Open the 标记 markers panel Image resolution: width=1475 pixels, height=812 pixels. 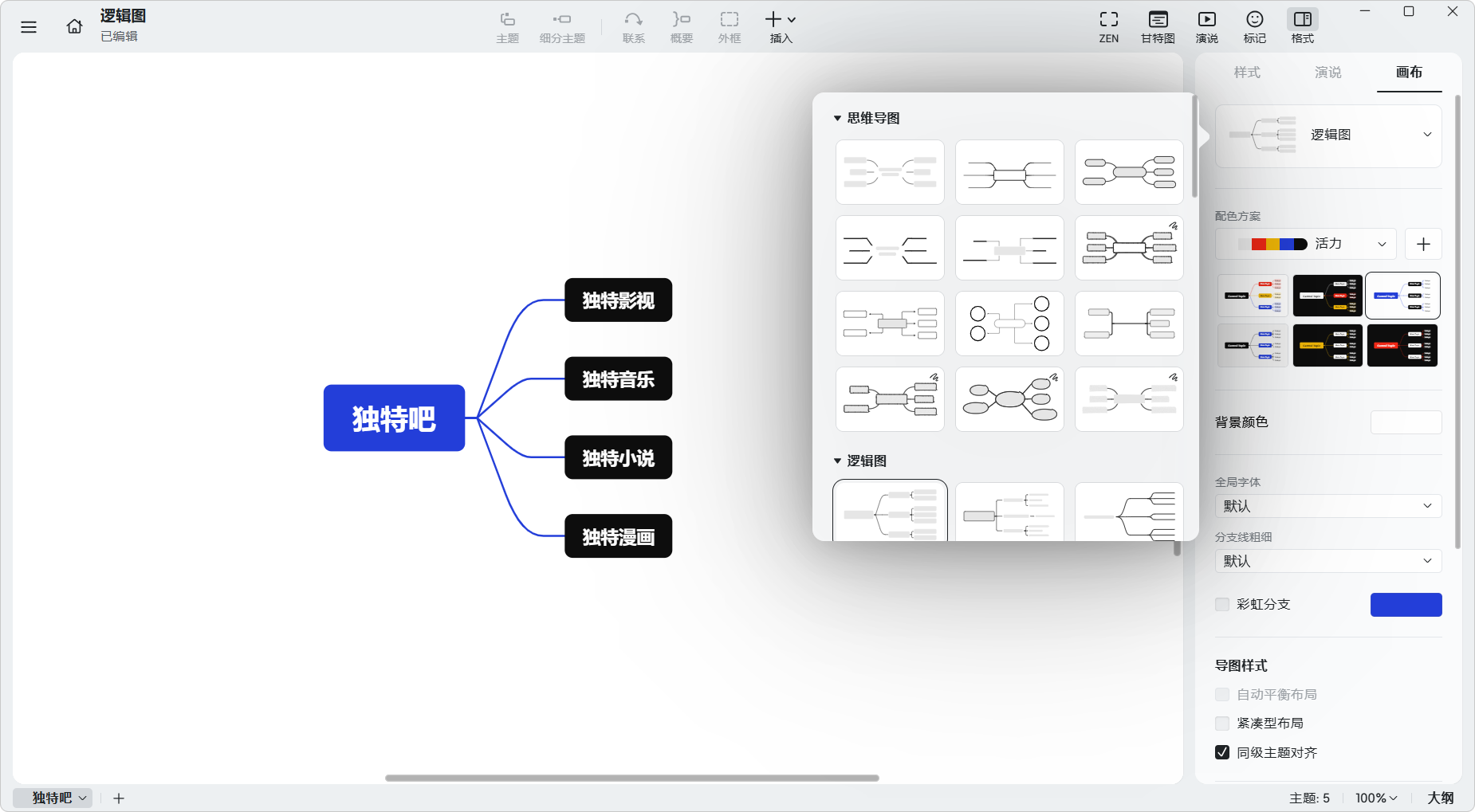pos(1254,26)
